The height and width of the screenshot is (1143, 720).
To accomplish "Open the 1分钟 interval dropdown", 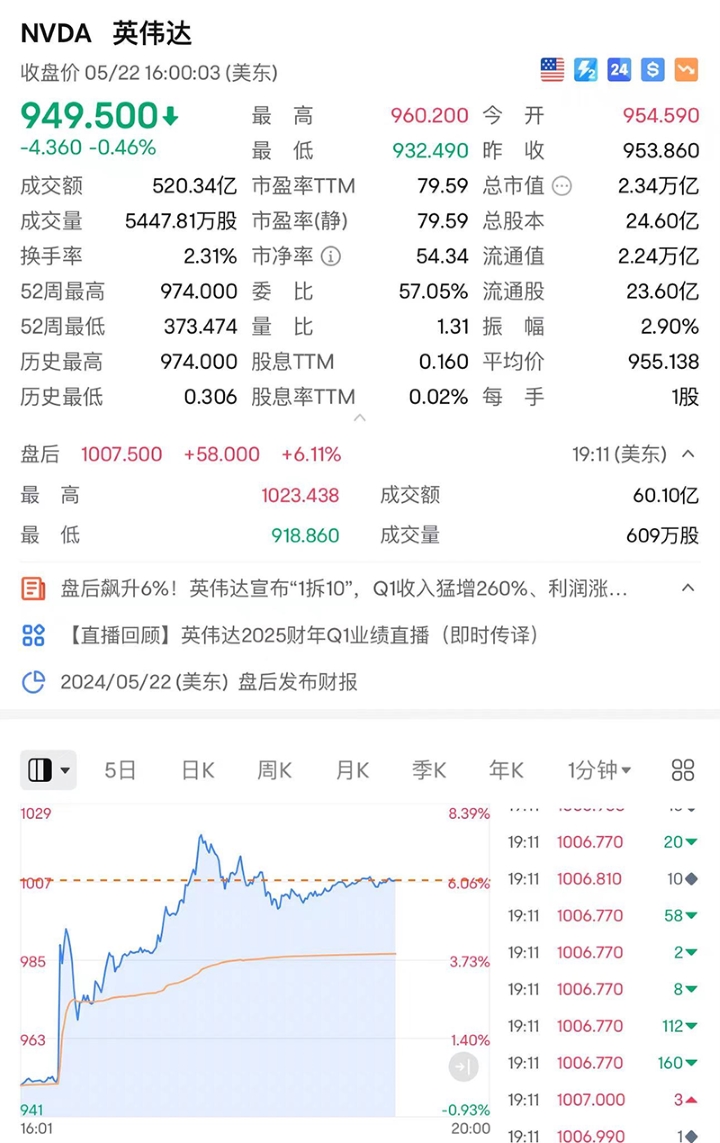I will (599, 770).
